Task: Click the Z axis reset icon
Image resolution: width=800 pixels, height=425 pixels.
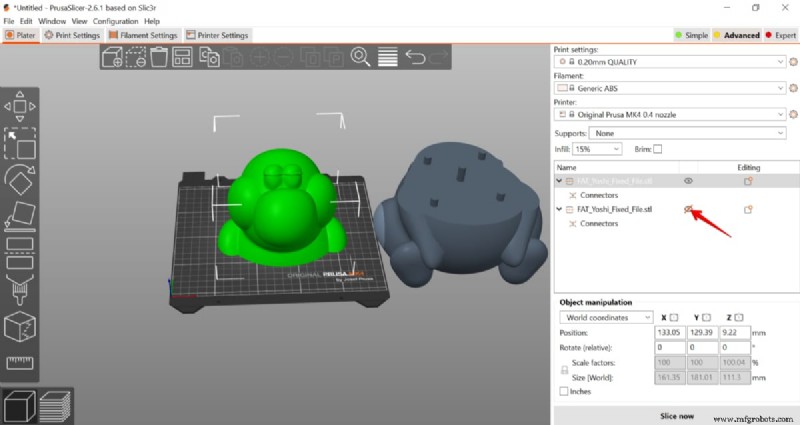Action: [739, 317]
